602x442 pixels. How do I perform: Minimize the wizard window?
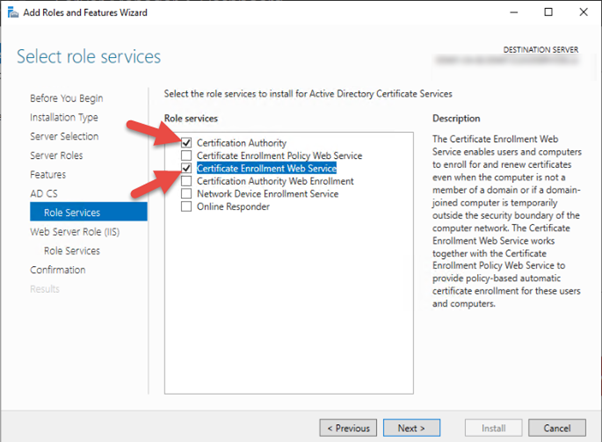[x=514, y=12]
